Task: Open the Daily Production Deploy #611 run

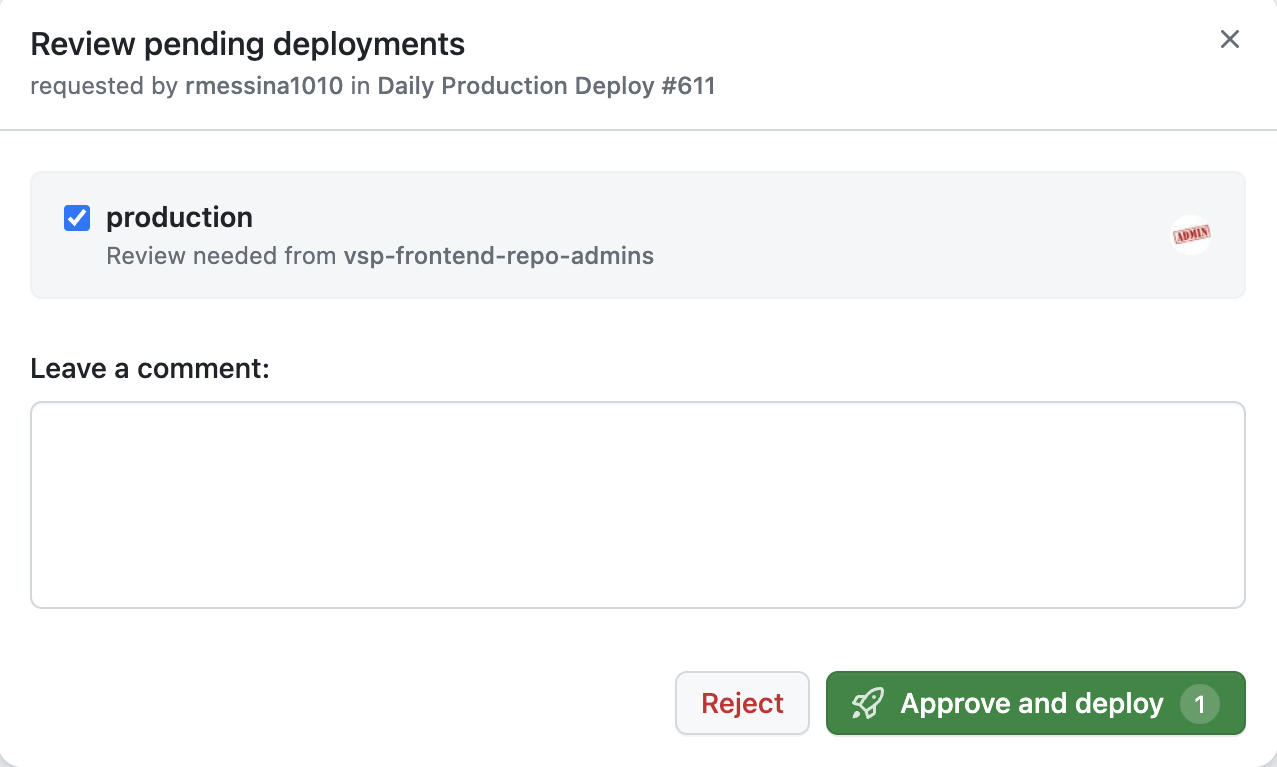Action: pyautogui.click(x=545, y=86)
